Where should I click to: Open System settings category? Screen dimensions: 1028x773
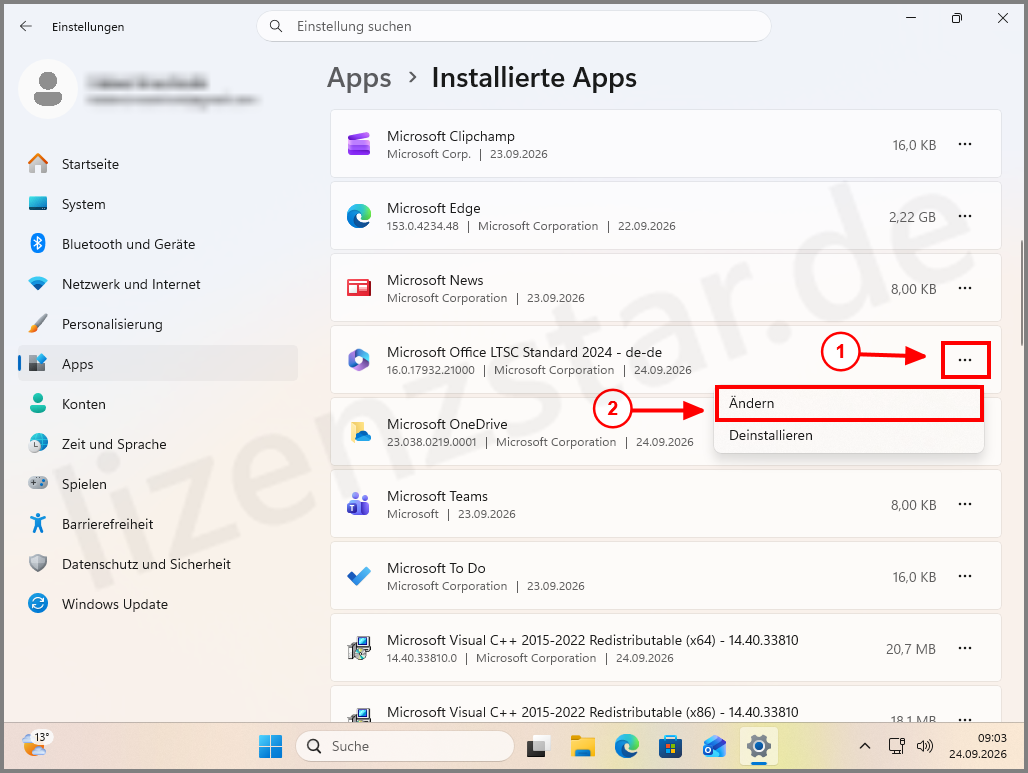(157, 204)
